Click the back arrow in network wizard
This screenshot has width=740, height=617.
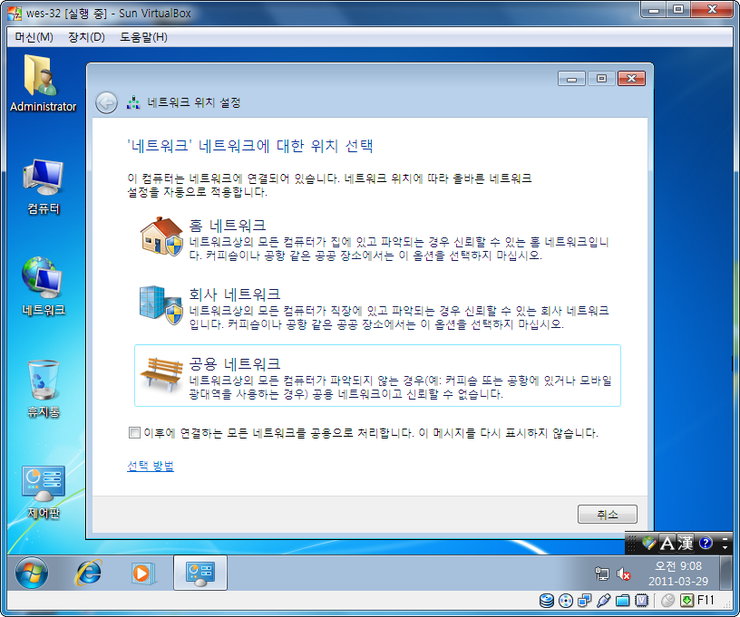(106, 103)
